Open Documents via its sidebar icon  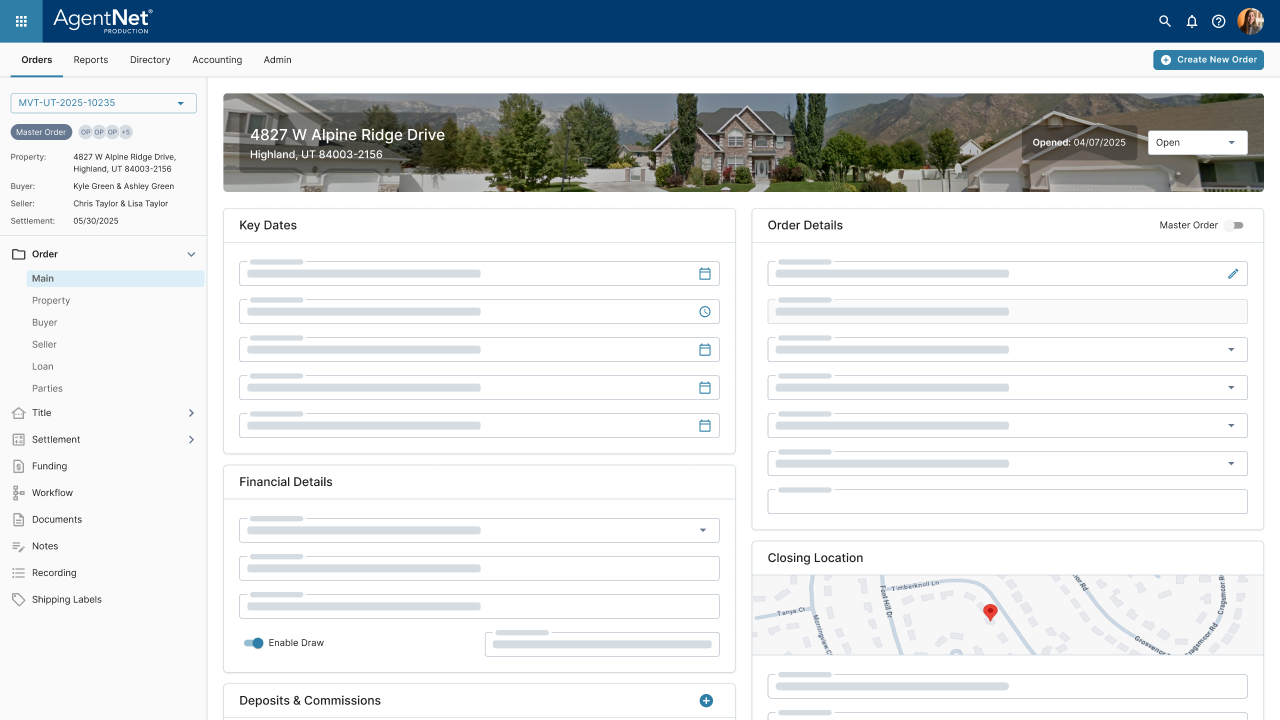(x=19, y=520)
